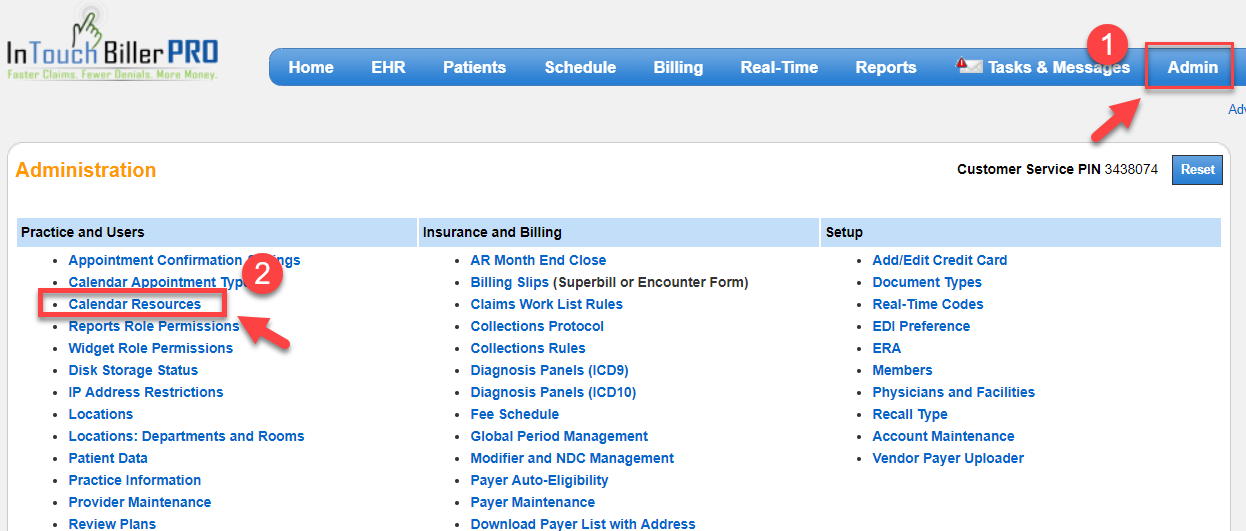Open IP Address Restrictions settings

[x=145, y=392]
